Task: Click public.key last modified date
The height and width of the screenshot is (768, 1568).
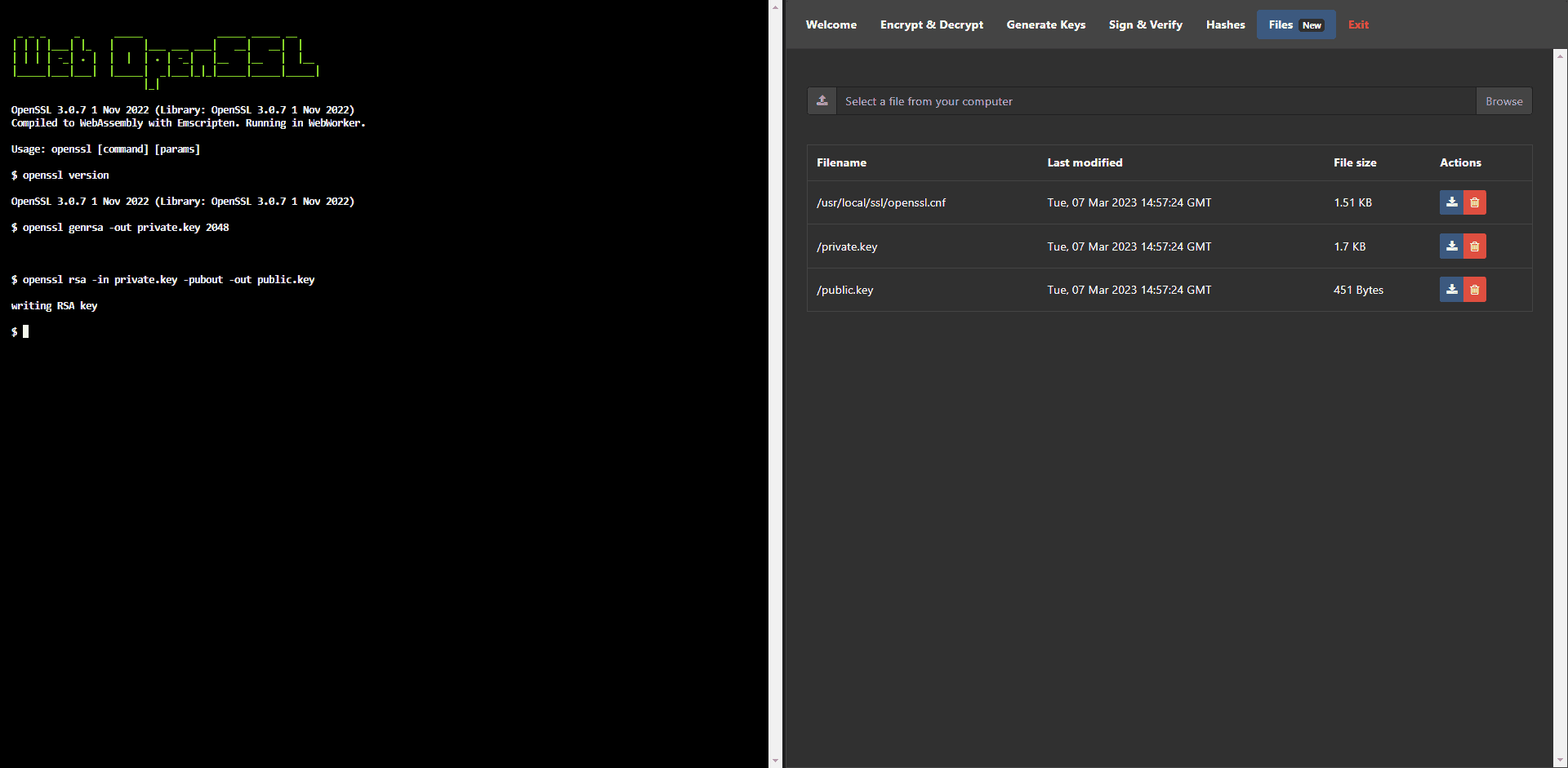Action: [x=1129, y=290]
